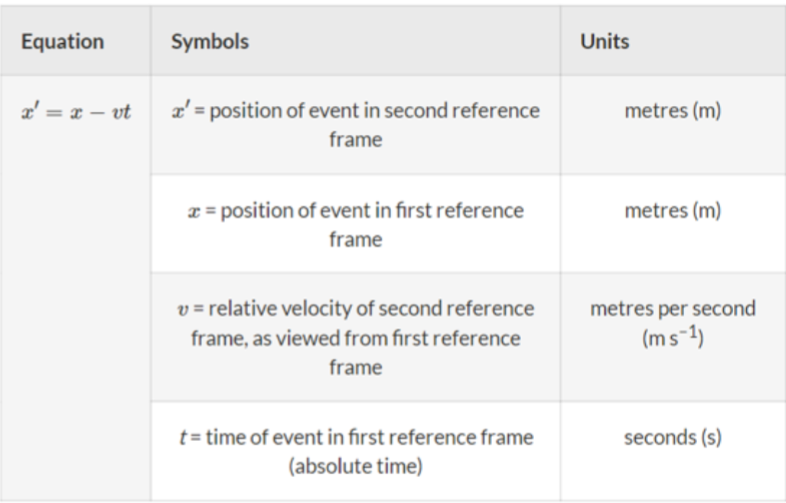Click the vt term in the equation

pos(121,111)
